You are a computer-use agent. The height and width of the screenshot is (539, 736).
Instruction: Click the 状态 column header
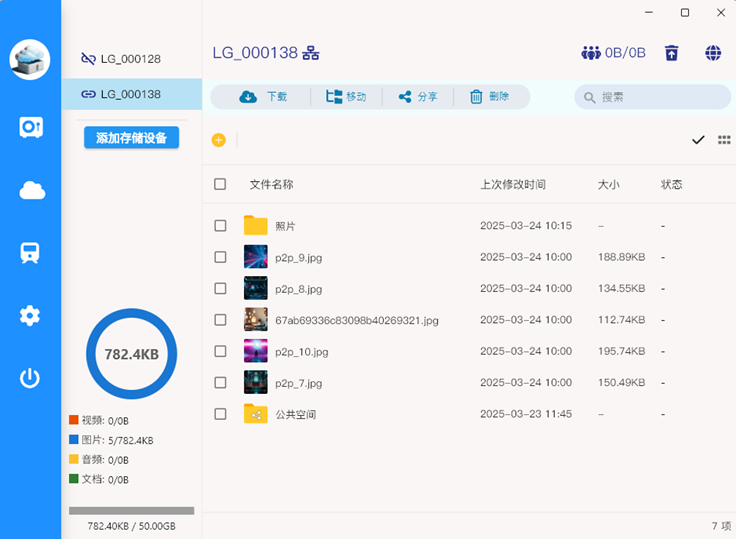point(672,185)
